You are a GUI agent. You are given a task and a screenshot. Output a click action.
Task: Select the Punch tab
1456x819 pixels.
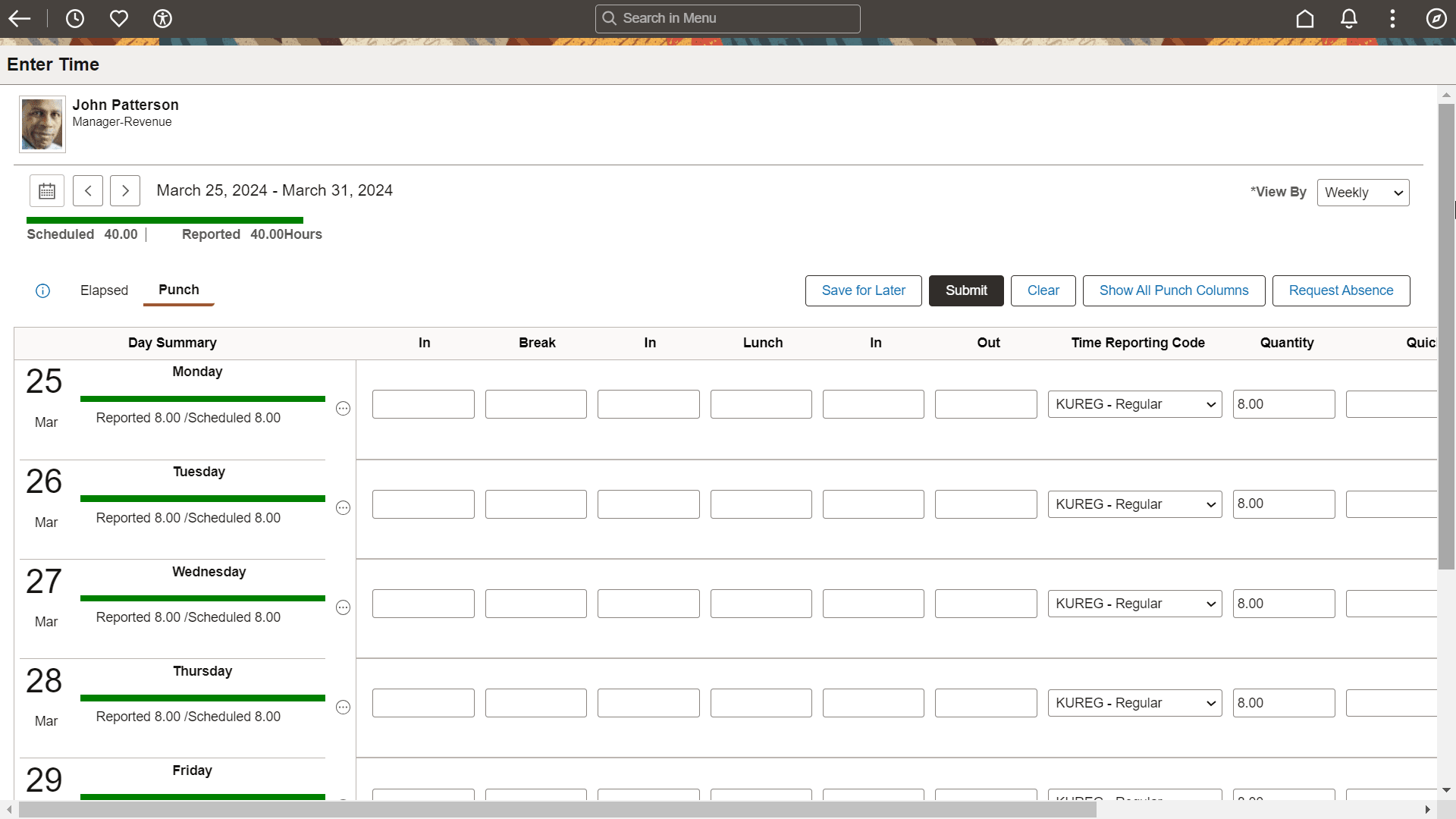tap(179, 290)
